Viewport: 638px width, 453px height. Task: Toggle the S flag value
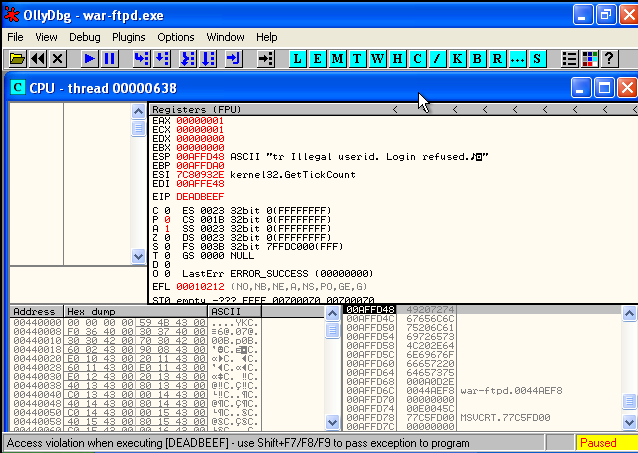167,247
